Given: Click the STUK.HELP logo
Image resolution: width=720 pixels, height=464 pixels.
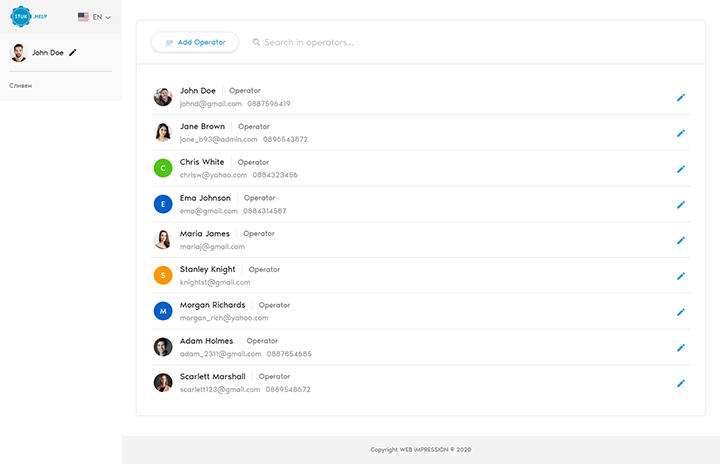Looking at the screenshot, I should pyautogui.click(x=29, y=17).
